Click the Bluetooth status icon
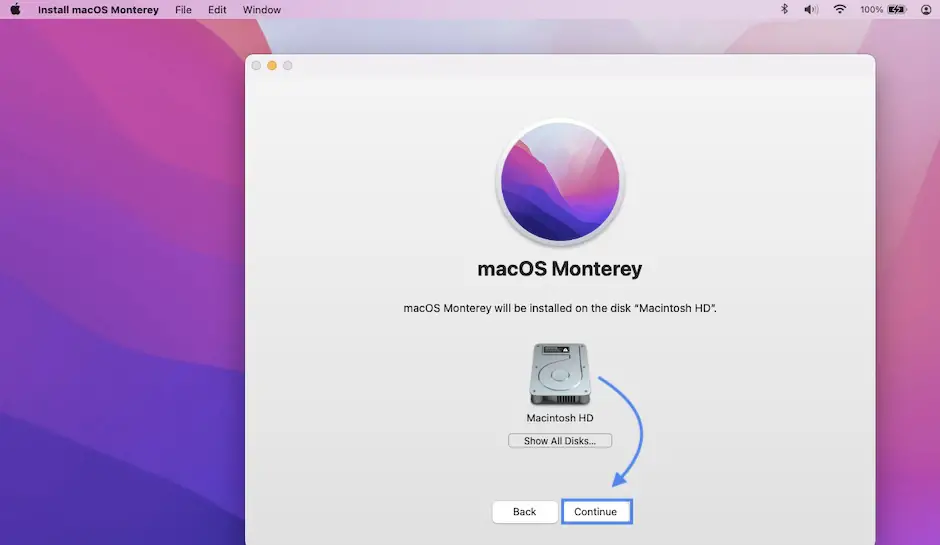940x545 pixels. click(x=785, y=10)
